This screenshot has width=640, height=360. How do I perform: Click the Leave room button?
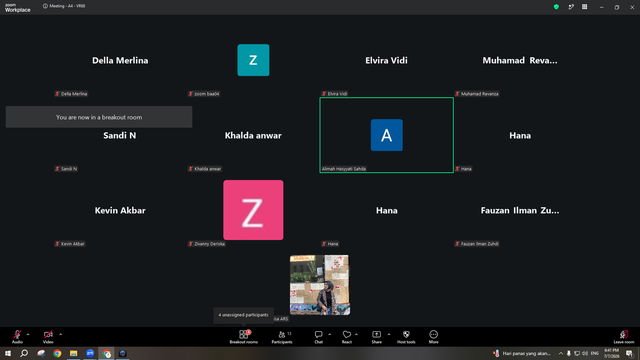[624, 337]
